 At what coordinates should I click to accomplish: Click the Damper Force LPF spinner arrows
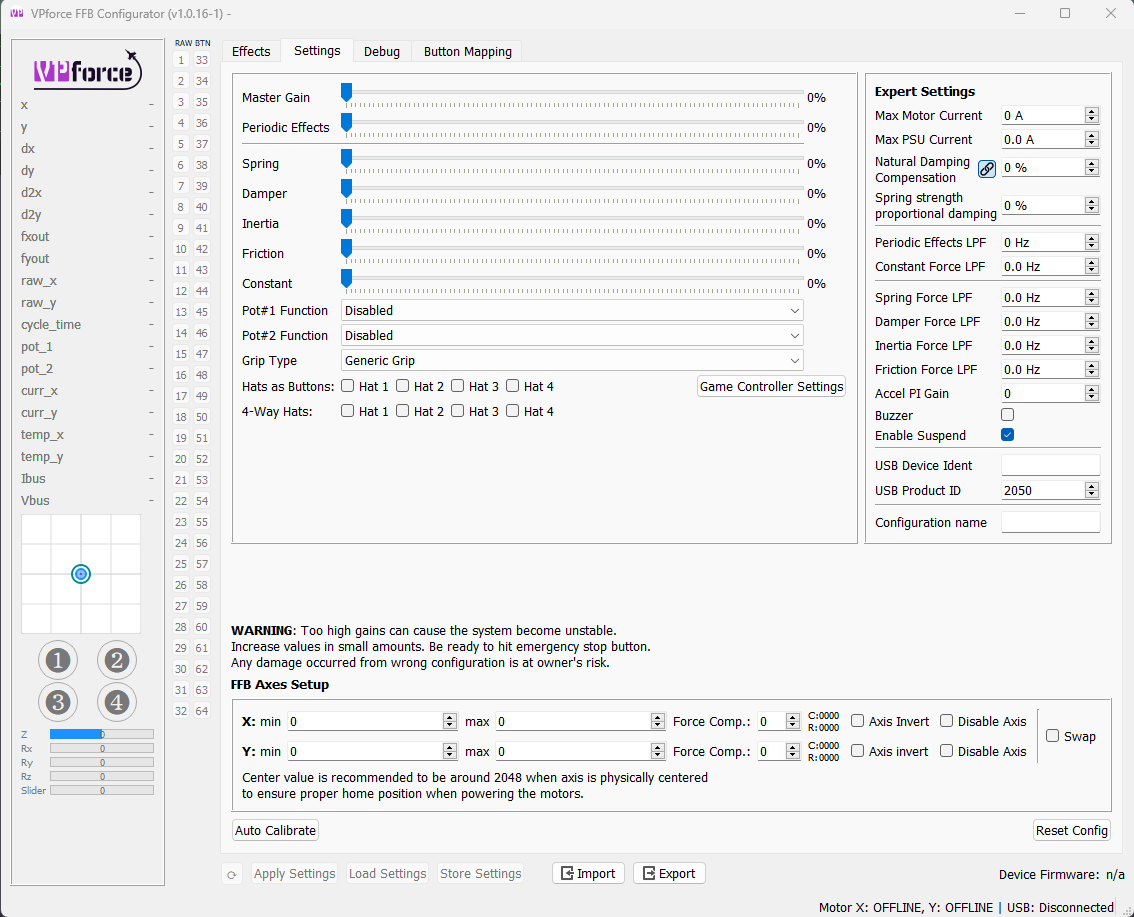tap(1092, 321)
